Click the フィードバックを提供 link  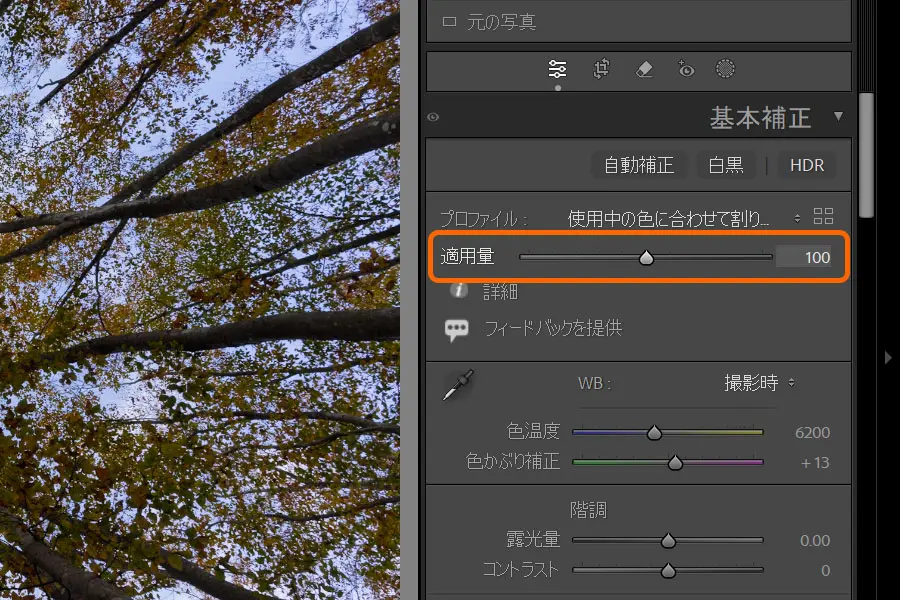[553, 328]
